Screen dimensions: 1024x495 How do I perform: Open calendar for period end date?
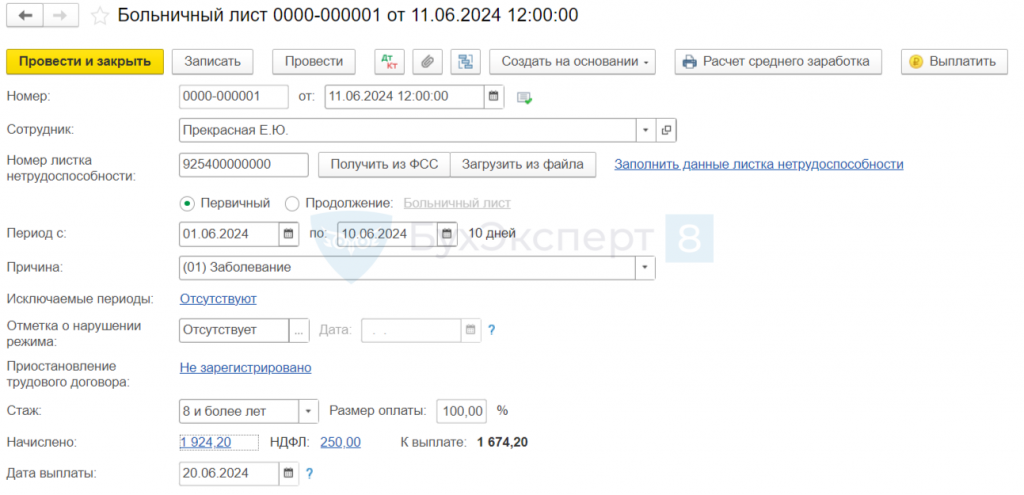pyautogui.click(x=447, y=233)
